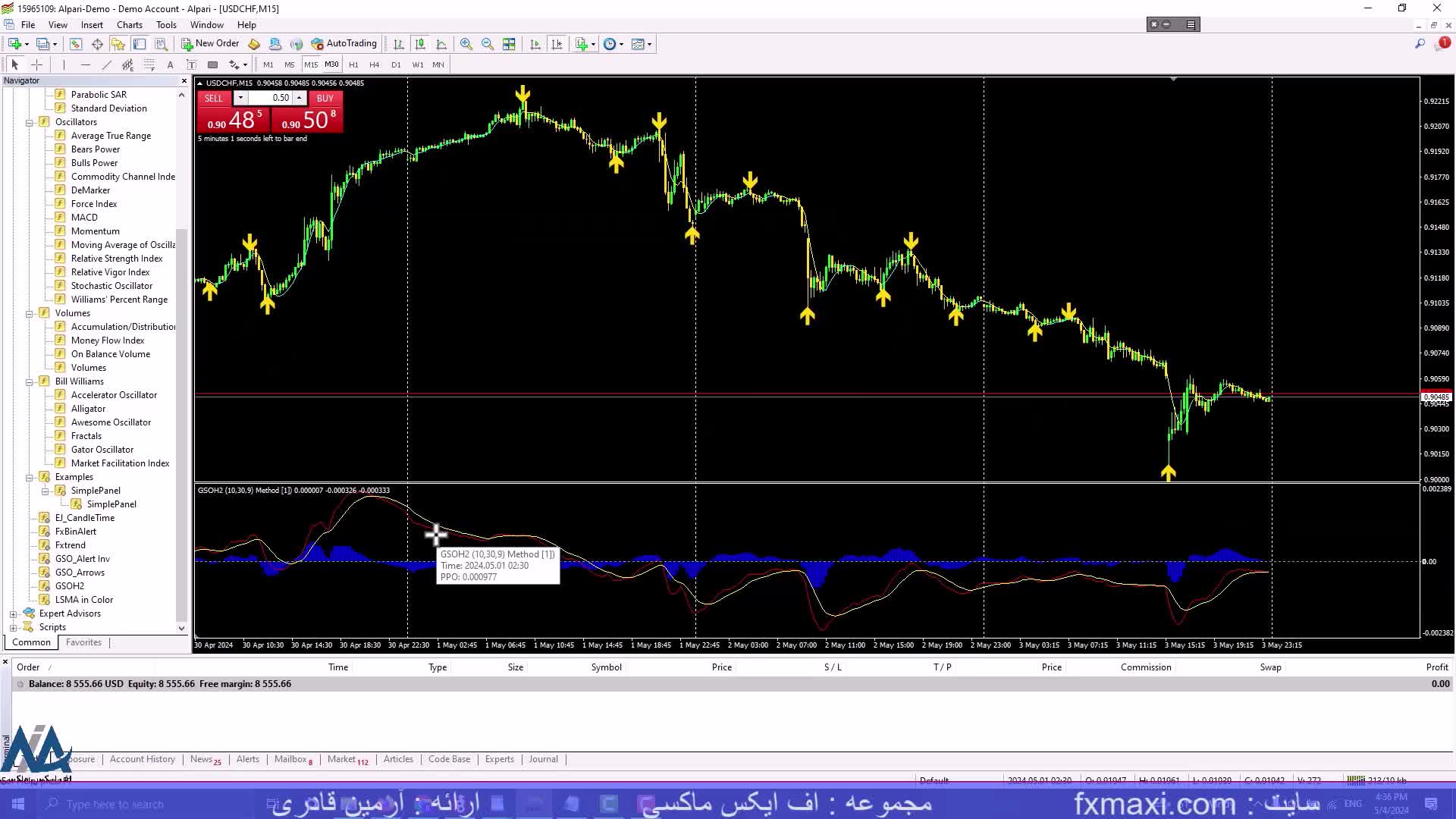
Task: Toggle the chart Auto Scroll icon
Action: (x=535, y=44)
